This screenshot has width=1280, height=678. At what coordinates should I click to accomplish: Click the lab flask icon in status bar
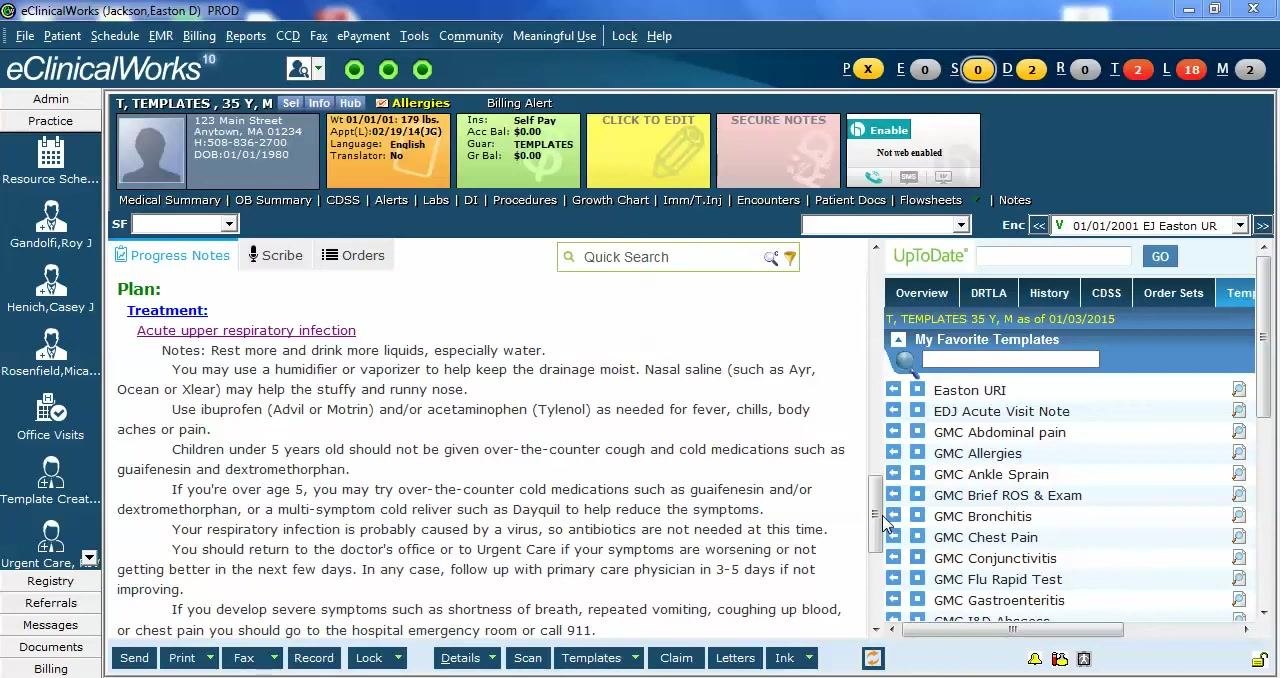[1059, 659]
